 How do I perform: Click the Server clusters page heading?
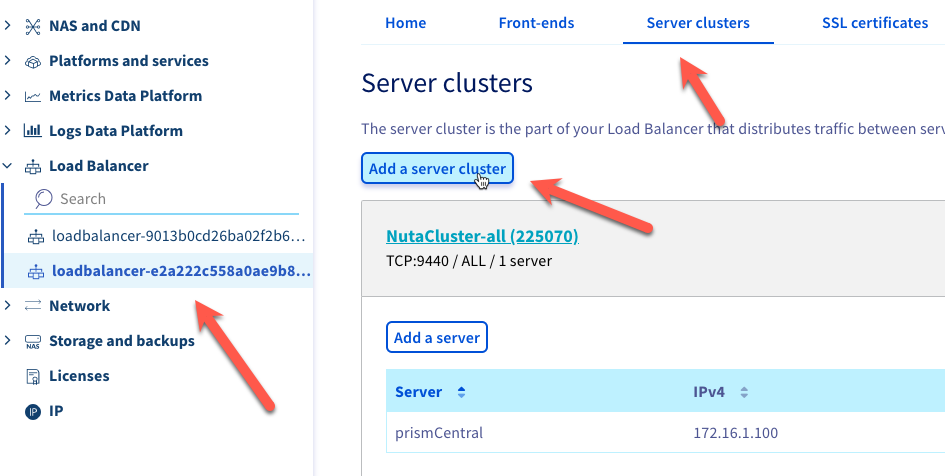coord(447,83)
